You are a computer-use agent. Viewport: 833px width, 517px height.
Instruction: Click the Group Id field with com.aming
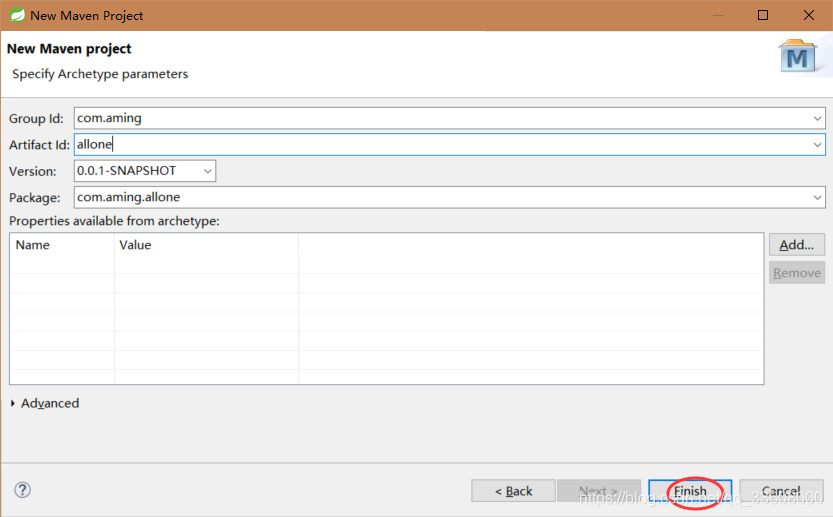(449, 118)
